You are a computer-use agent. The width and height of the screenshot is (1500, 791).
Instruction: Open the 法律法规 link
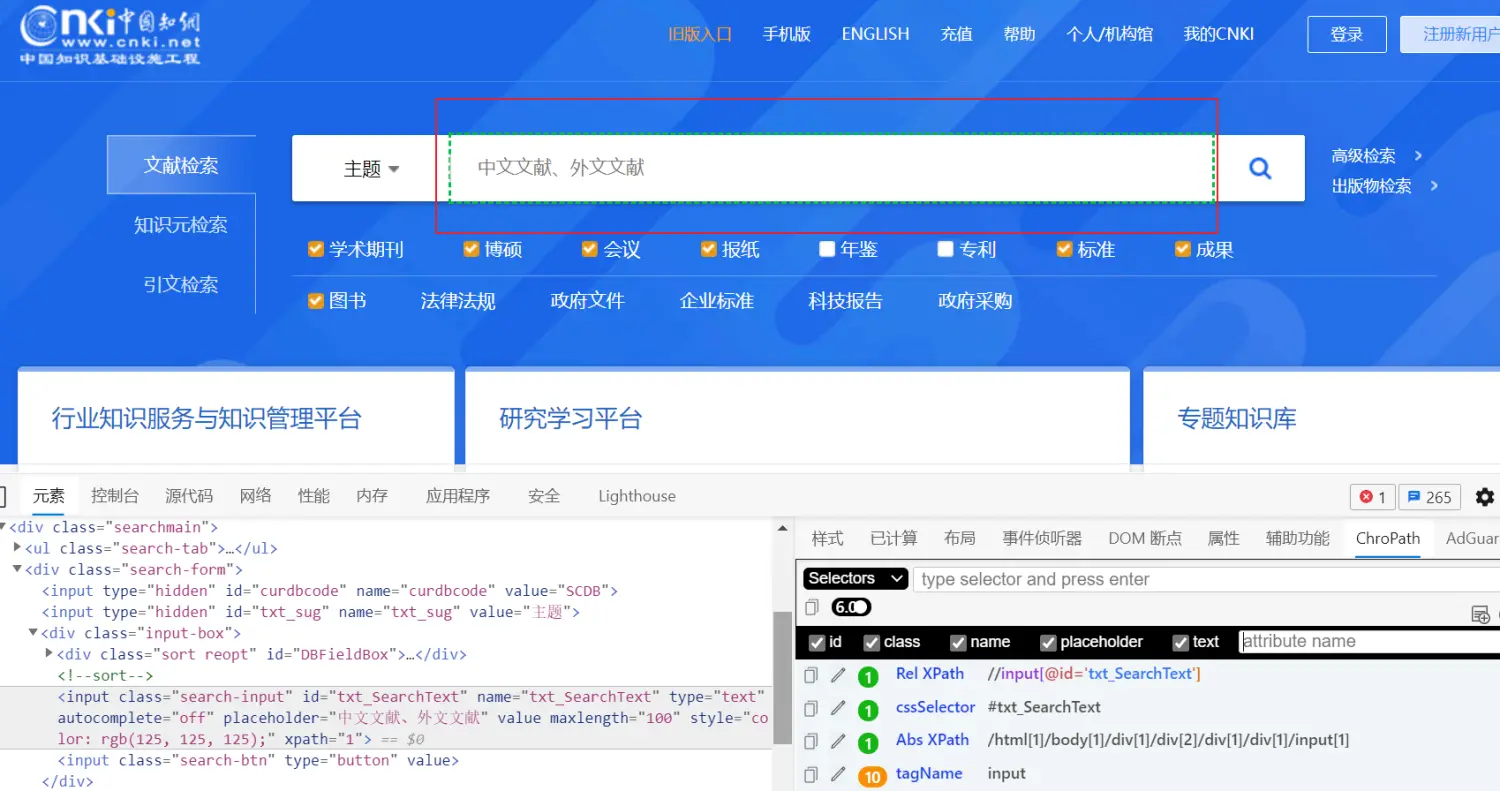[x=458, y=301]
